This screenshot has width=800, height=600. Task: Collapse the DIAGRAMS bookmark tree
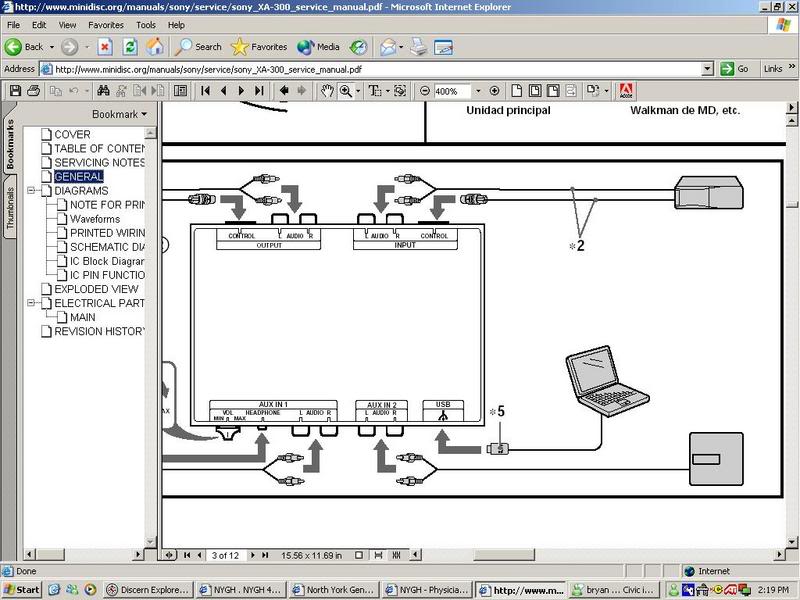coord(32,190)
